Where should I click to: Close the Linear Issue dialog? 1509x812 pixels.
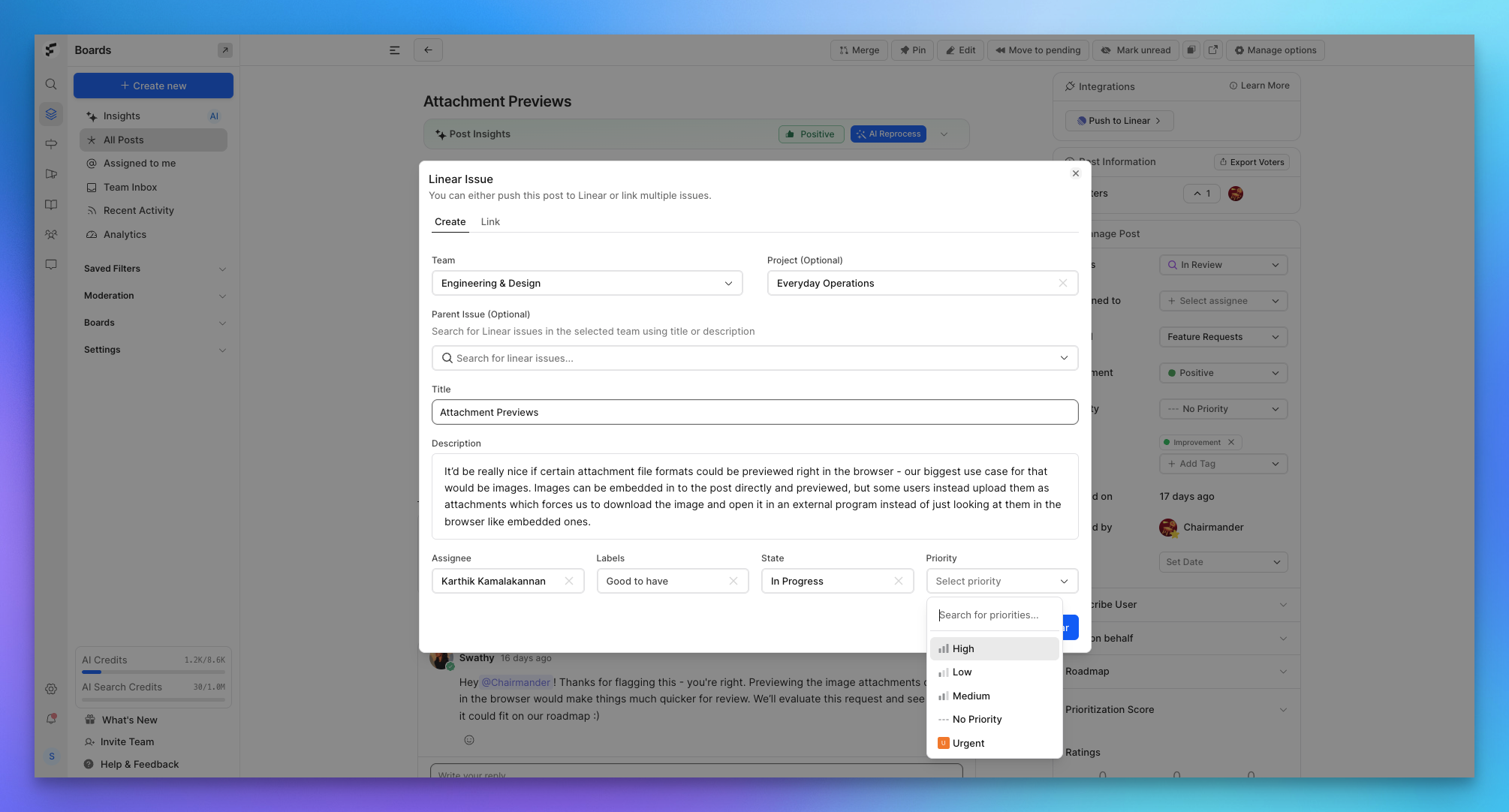click(1076, 173)
